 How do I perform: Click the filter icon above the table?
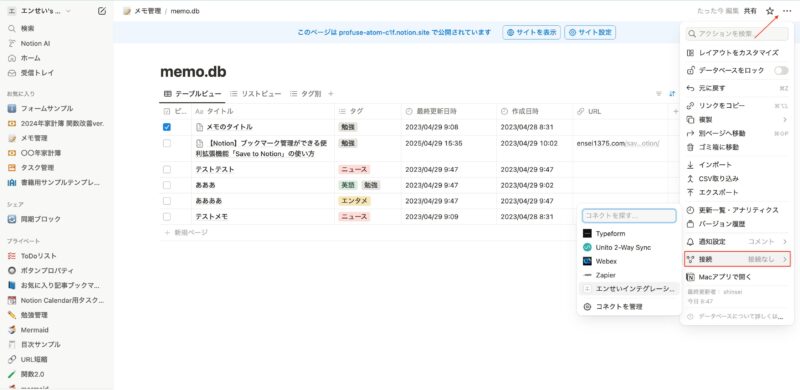(659, 94)
